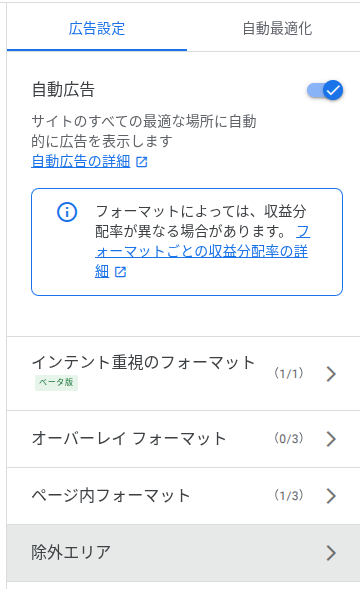Toggle the 自動広告 switch off

[x=325, y=90]
